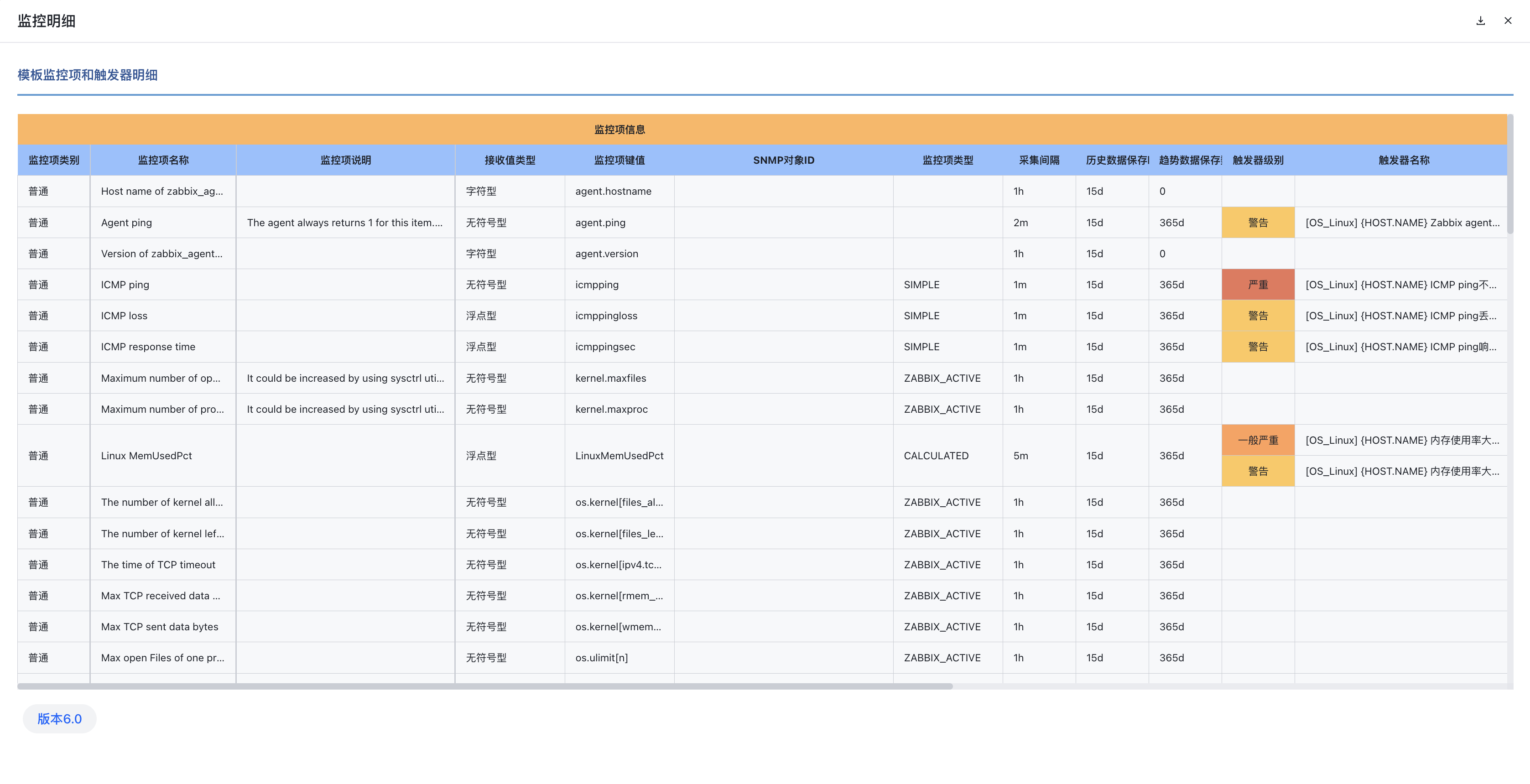The width and height of the screenshot is (1530, 784).
Task: Click the 监控项信息 orange group header
Action: click(619, 130)
